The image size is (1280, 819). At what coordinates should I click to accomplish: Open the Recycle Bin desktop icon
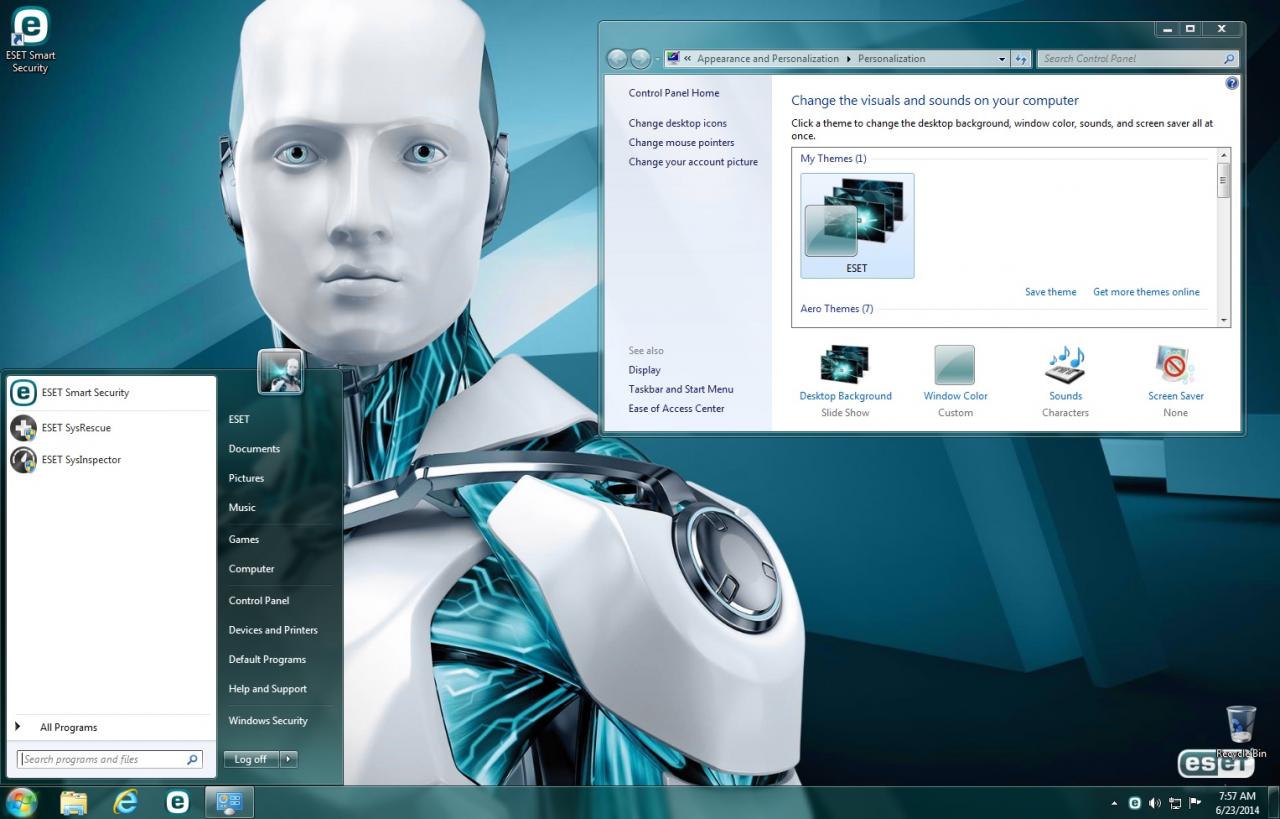(x=1241, y=732)
